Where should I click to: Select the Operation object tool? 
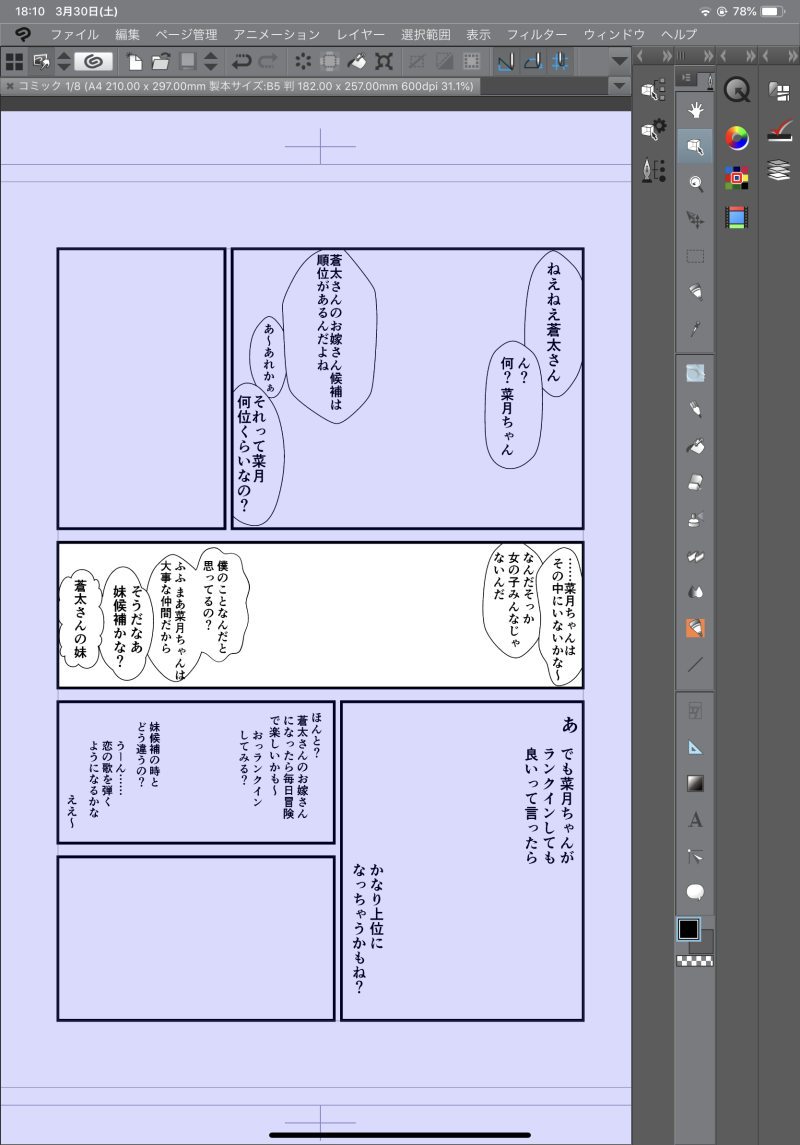[x=696, y=147]
